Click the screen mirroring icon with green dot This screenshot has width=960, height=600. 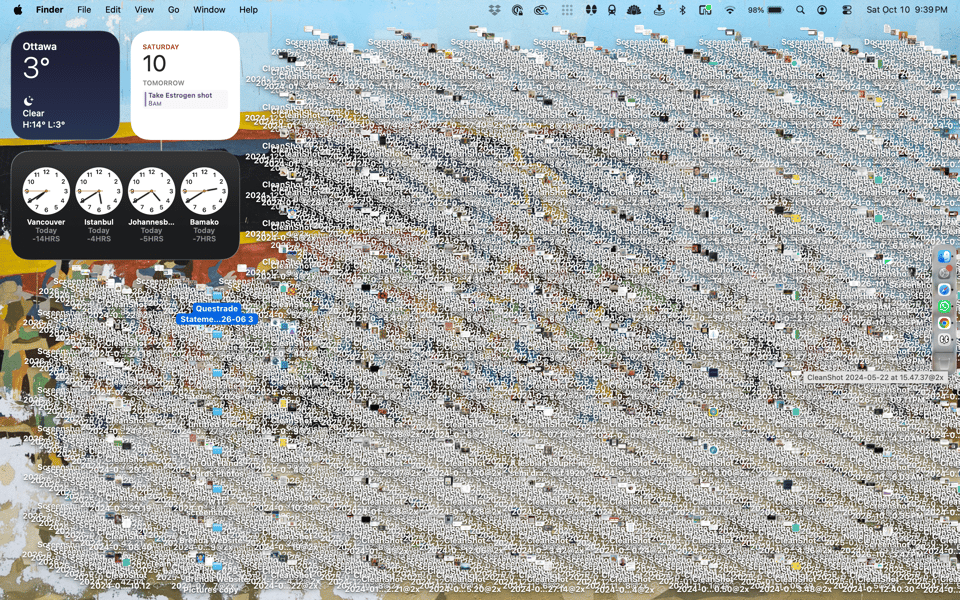click(705, 10)
